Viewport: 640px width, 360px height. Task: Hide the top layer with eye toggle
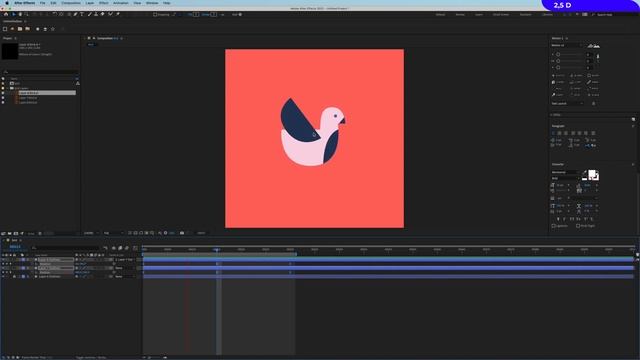pos(3,260)
